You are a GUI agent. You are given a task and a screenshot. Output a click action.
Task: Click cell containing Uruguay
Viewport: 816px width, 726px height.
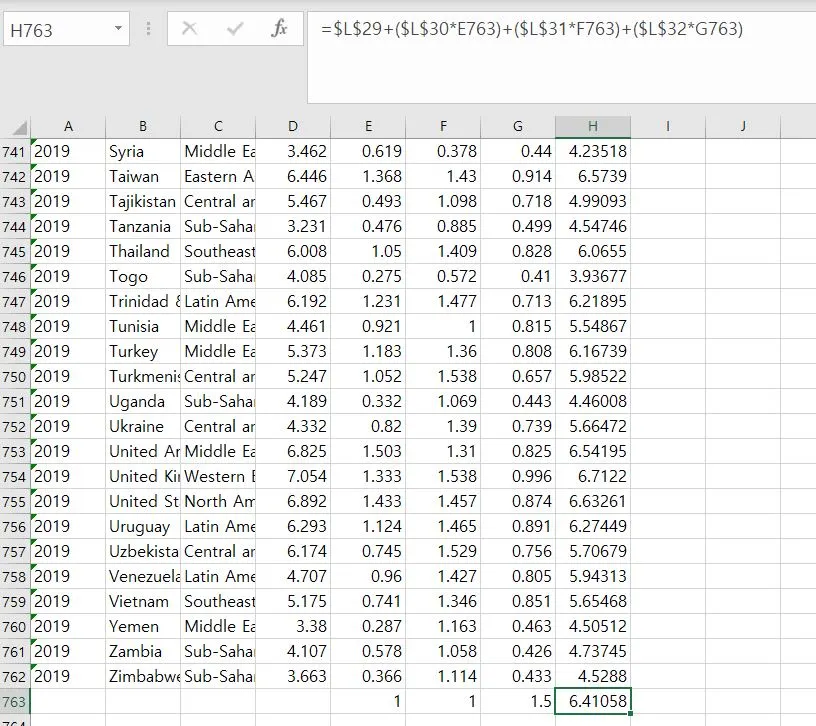point(143,526)
